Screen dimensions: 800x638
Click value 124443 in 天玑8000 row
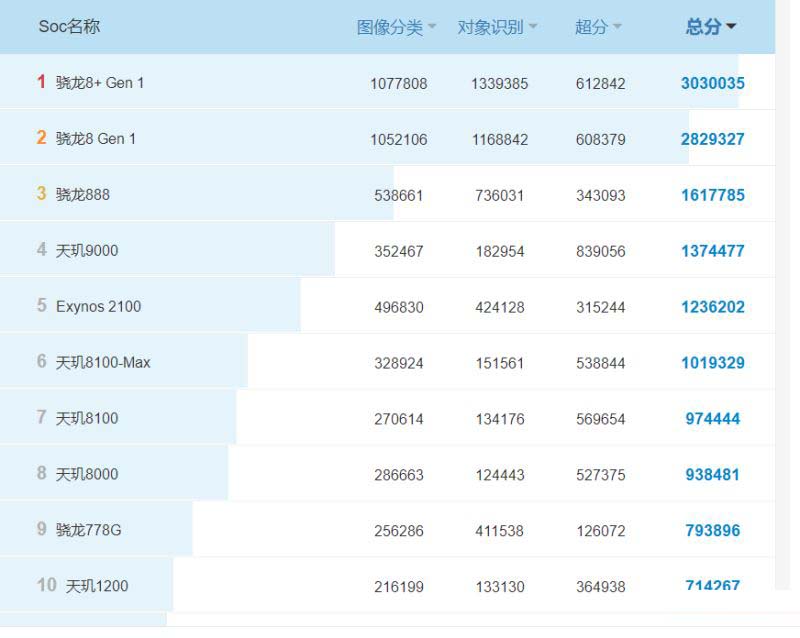coord(499,475)
